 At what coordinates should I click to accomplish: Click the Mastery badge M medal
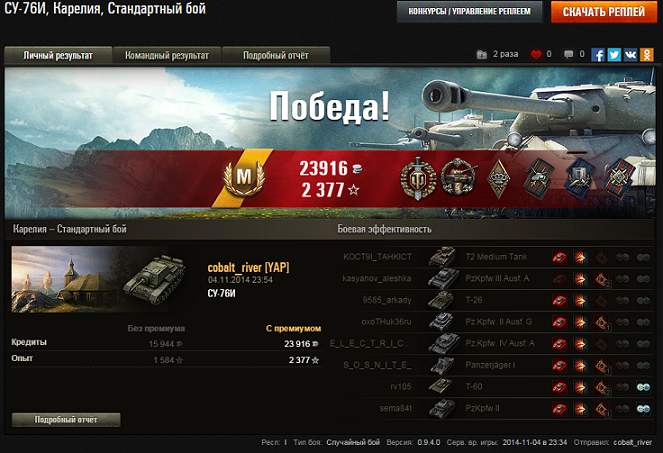pos(244,178)
